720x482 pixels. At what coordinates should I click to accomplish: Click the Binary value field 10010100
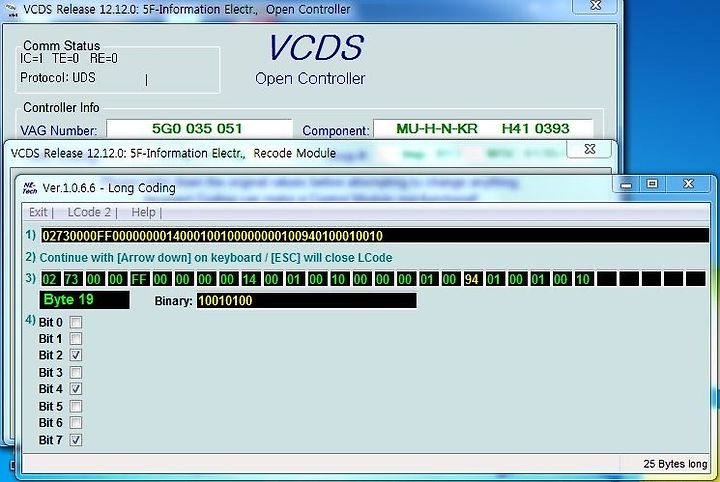click(x=307, y=301)
